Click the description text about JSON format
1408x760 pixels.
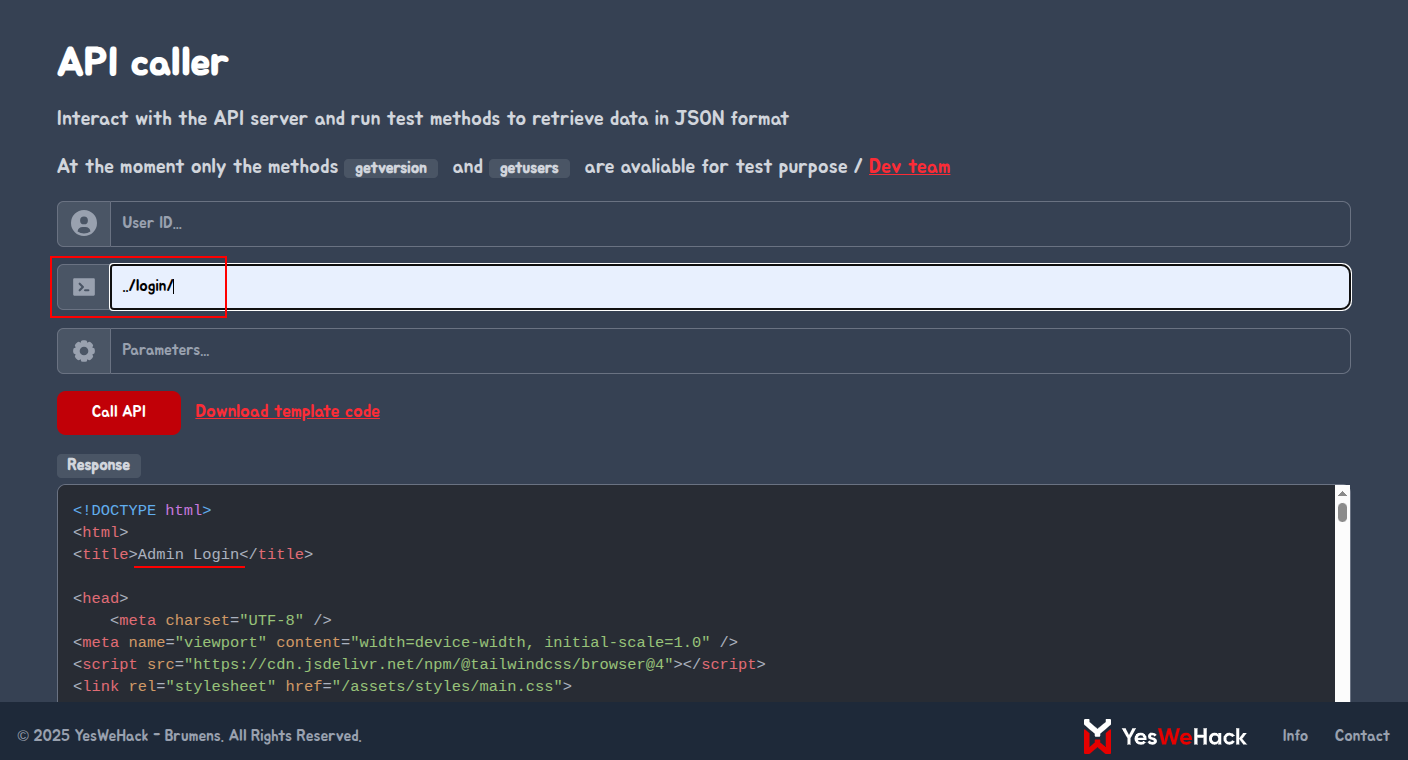(x=423, y=118)
